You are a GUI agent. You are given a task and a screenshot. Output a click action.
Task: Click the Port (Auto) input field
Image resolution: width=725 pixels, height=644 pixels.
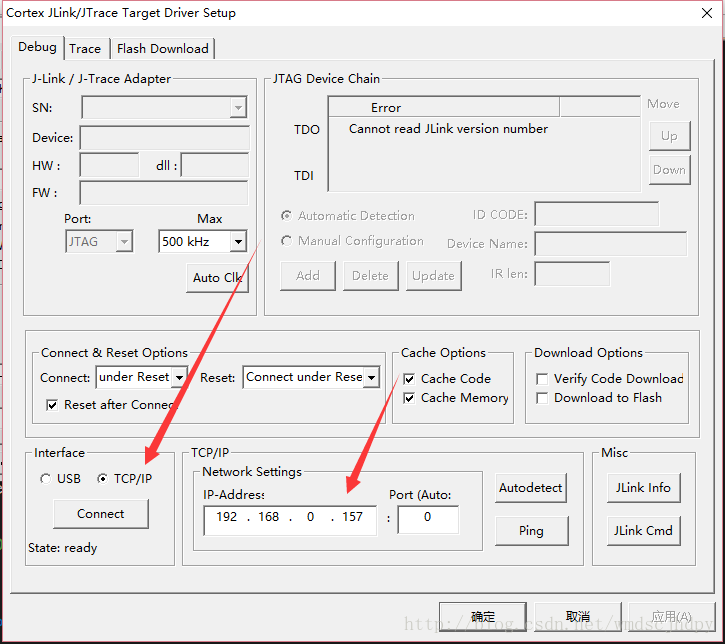(428, 520)
